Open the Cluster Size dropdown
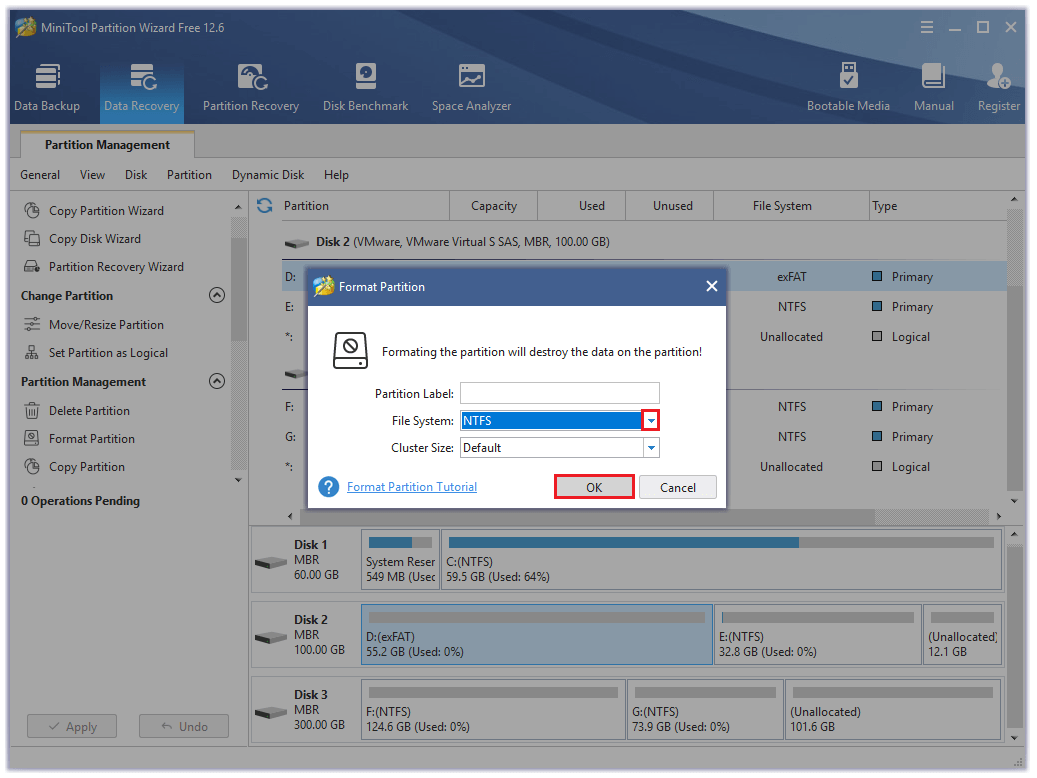 click(650, 447)
